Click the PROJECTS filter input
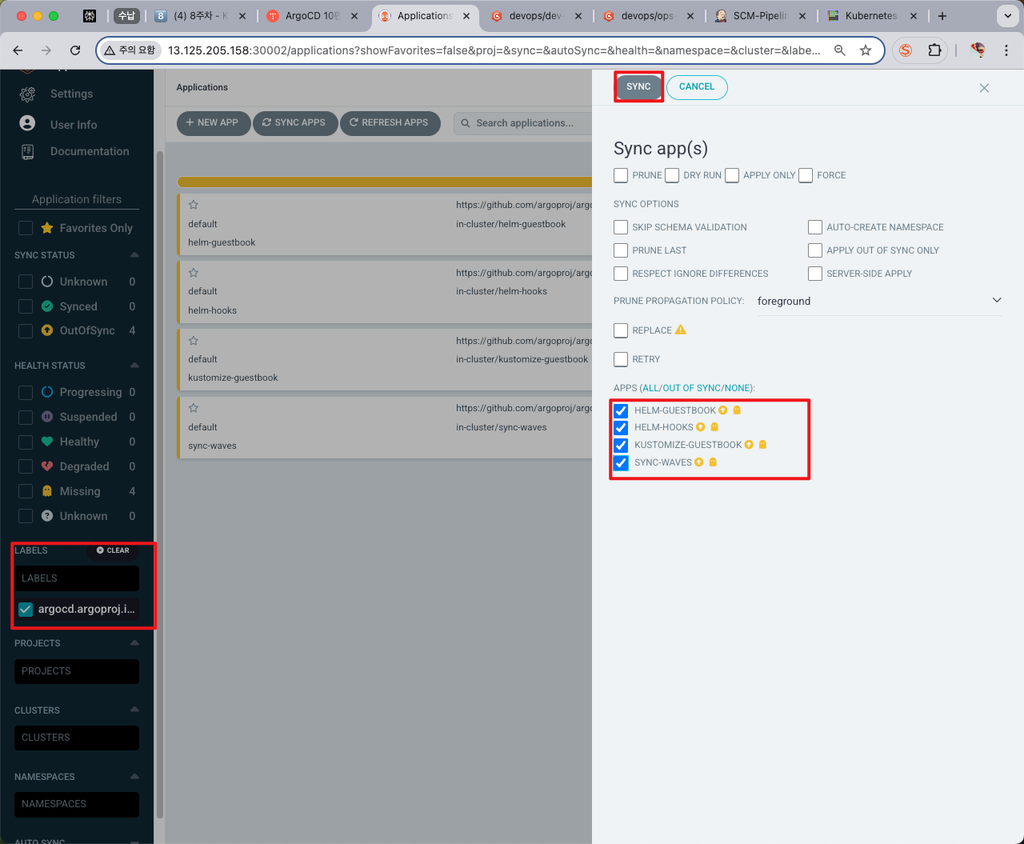Viewport: 1024px width, 844px height. [x=76, y=672]
